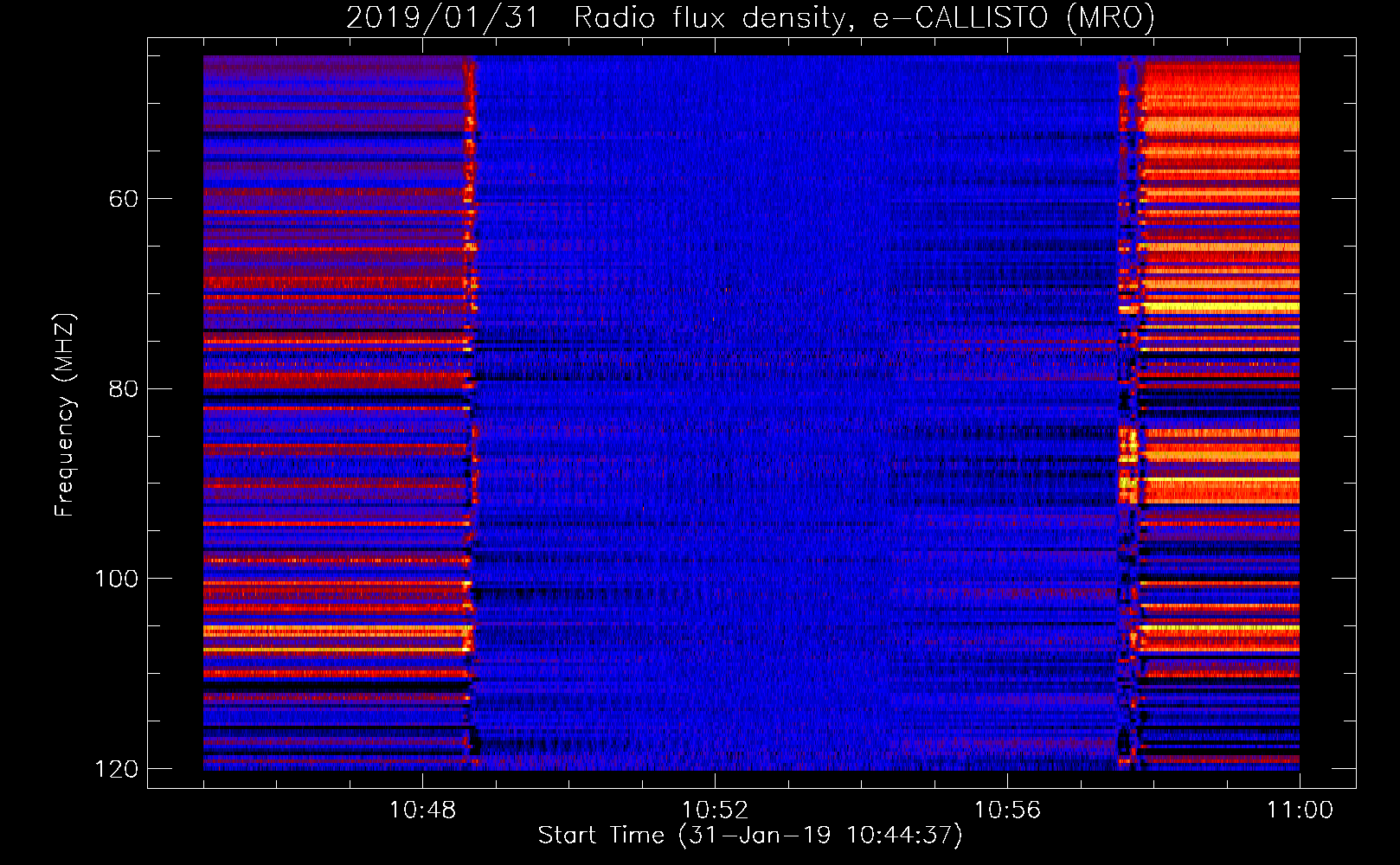The image size is (1400, 865).
Task: Click the "Frequency (MHZ)" axis label
Action: [x=65, y=415]
